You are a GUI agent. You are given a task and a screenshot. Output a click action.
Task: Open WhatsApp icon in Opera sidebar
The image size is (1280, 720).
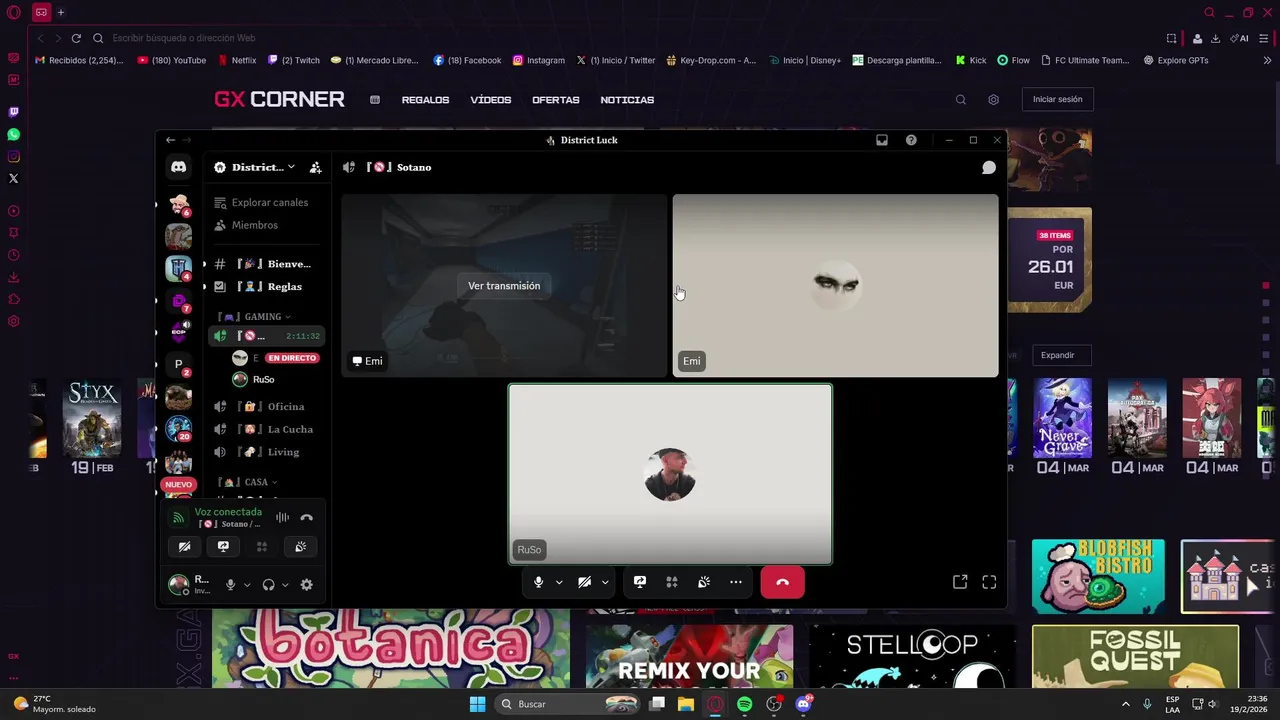pos(13,134)
